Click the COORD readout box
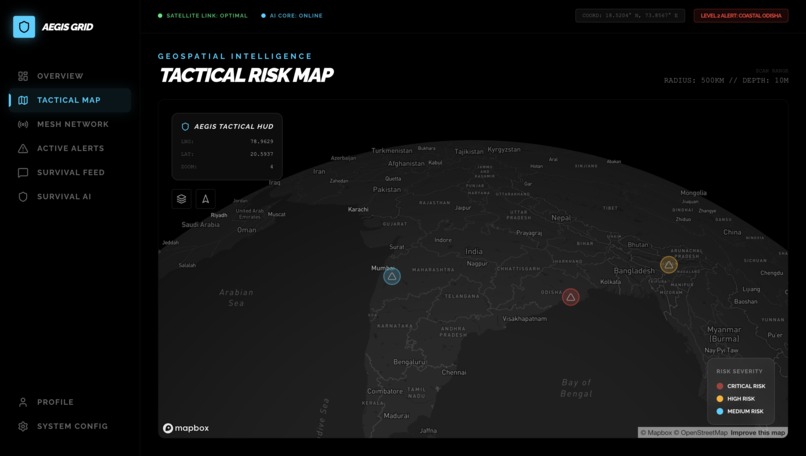This screenshot has height=456, width=806. tap(630, 15)
